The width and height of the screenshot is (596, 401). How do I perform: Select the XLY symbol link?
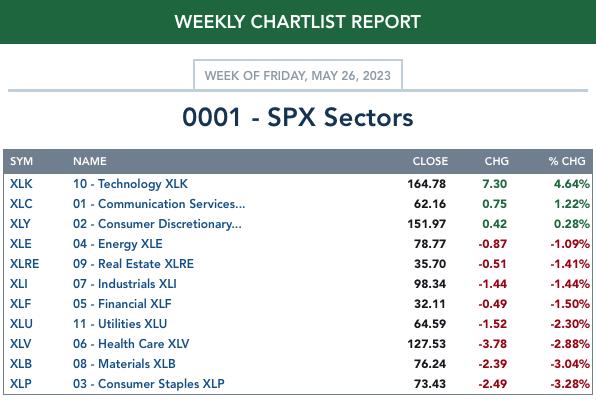(20, 224)
